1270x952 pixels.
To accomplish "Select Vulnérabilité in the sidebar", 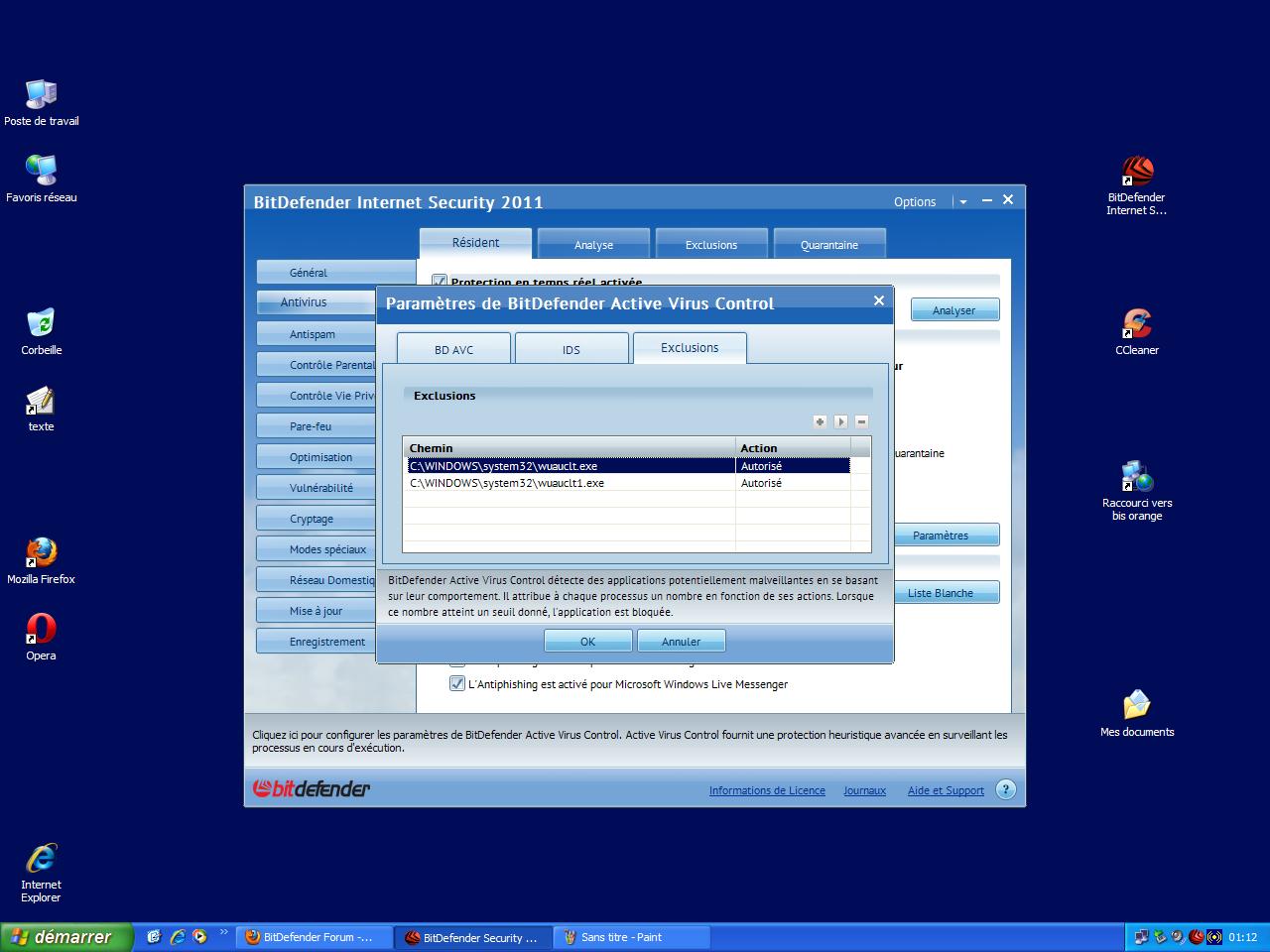I will point(316,488).
